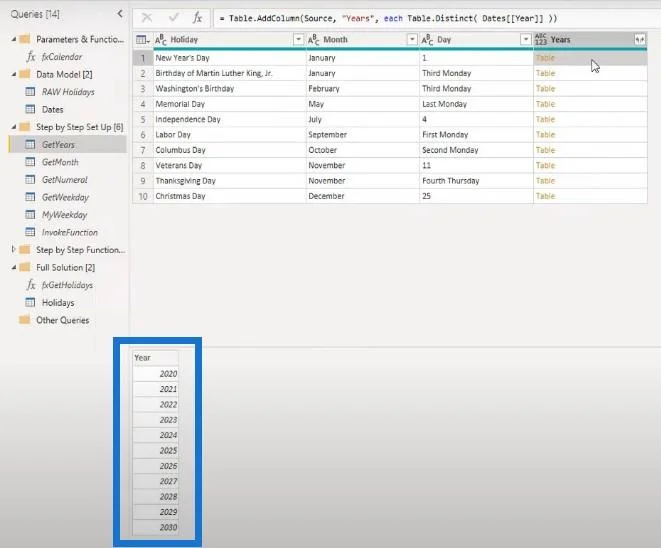Screen dimensions: 661x548
Task: Collapse the Queries pane with the chevron
Action: 120,14
